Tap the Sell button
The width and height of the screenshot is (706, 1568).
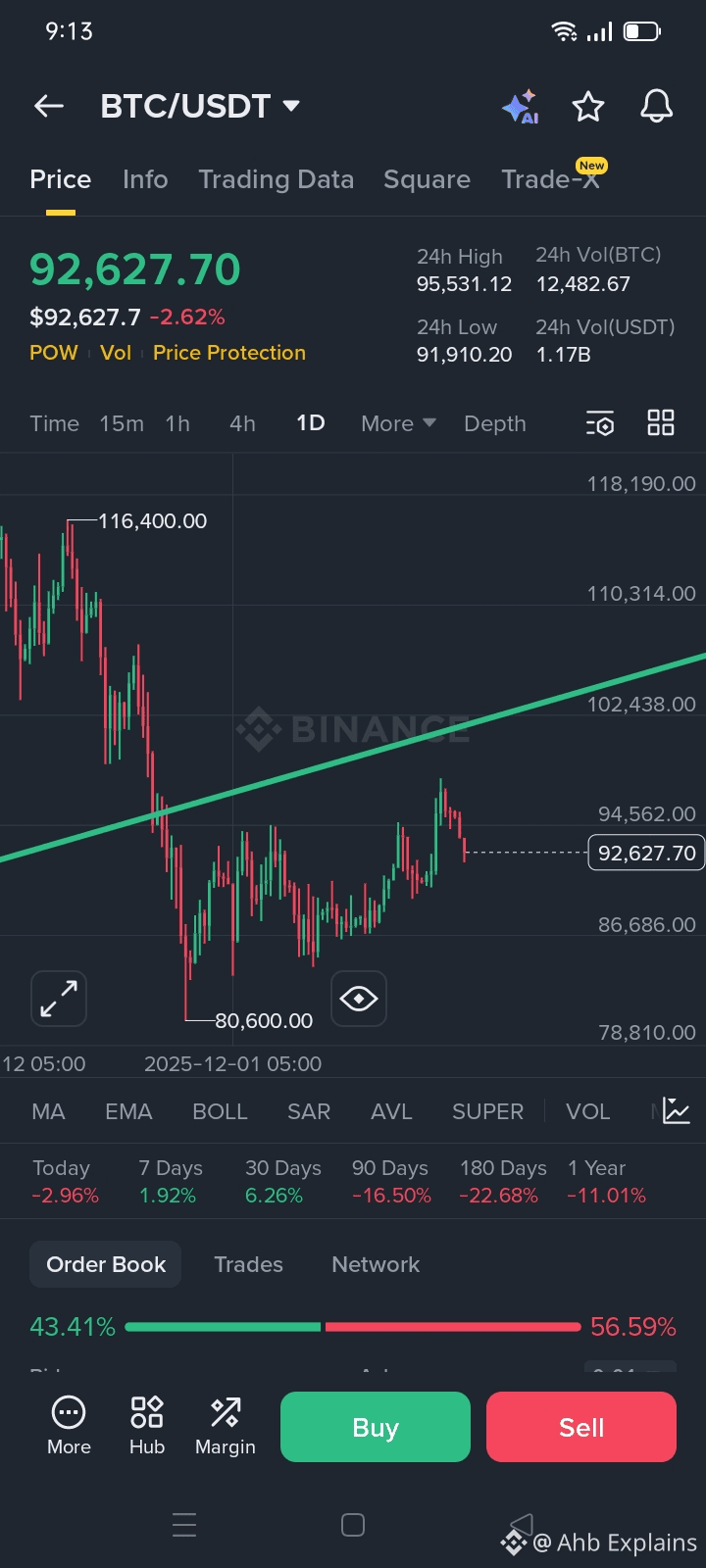[x=581, y=1427]
